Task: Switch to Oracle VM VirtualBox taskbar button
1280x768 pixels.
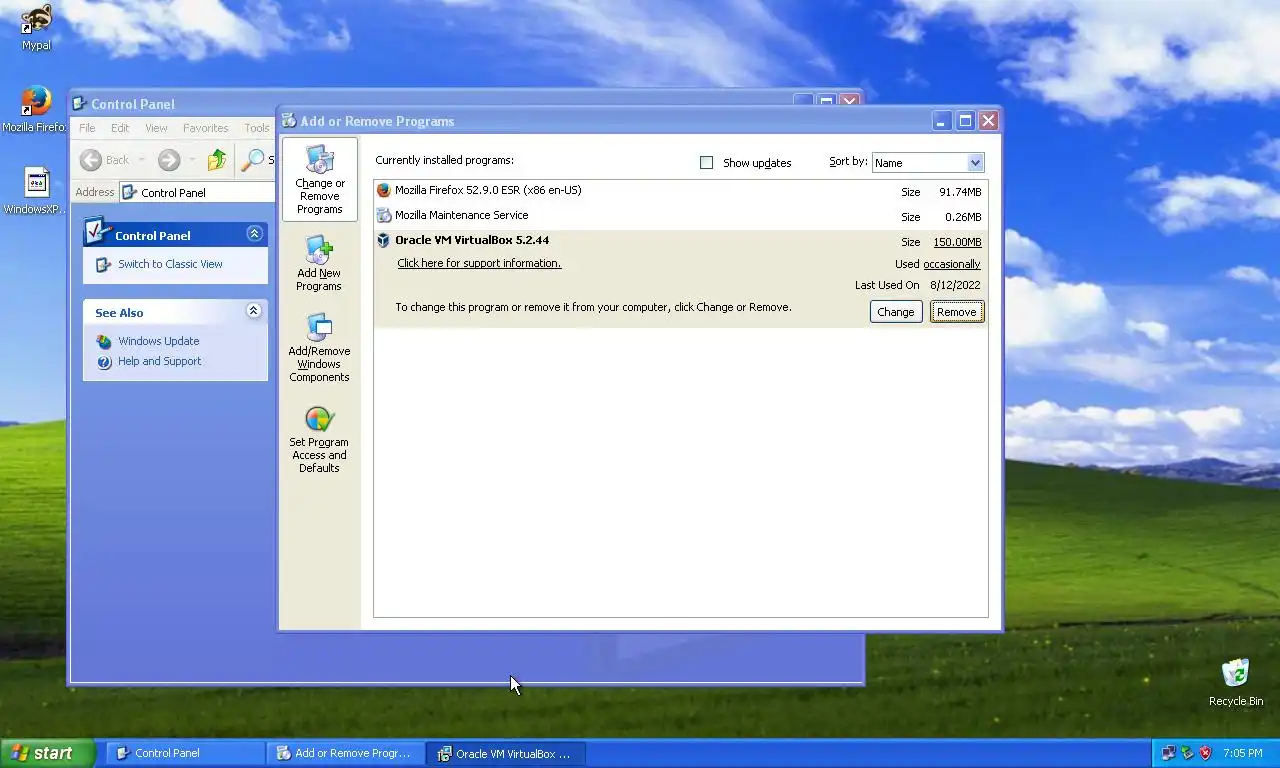Action: coord(505,753)
